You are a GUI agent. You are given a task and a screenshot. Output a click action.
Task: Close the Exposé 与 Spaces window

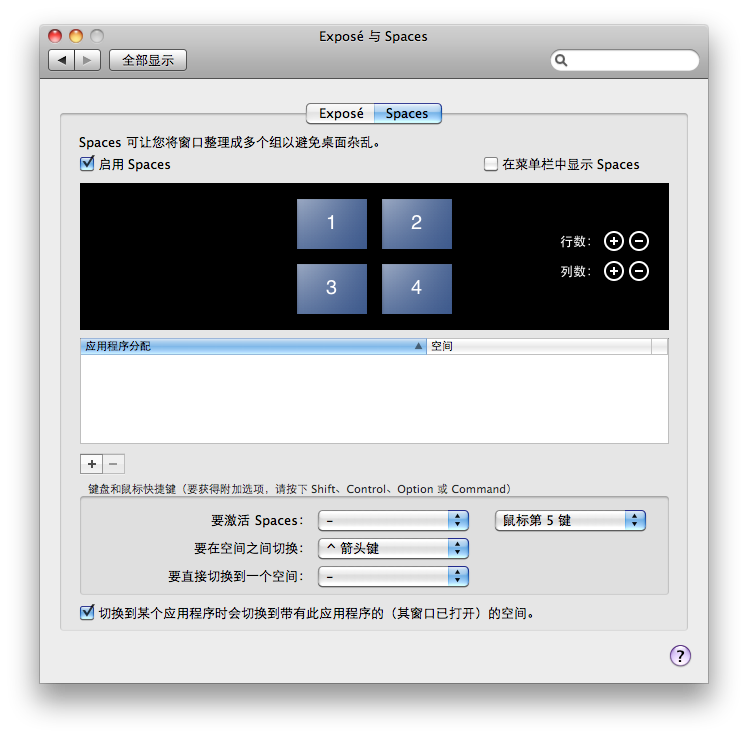[x=55, y=36]
